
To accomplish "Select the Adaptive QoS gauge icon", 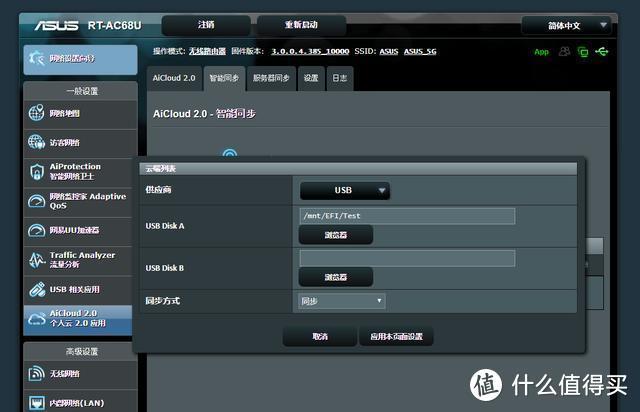I will pos(37,201).
